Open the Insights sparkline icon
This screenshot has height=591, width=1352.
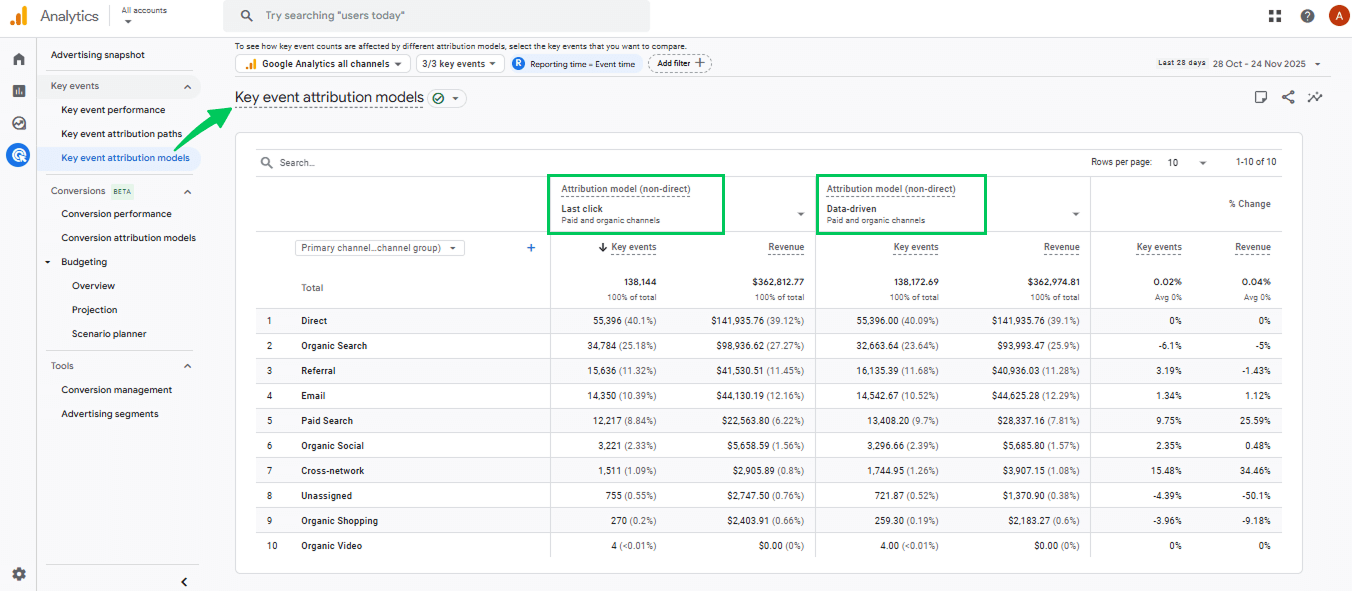pos(1315,97)
